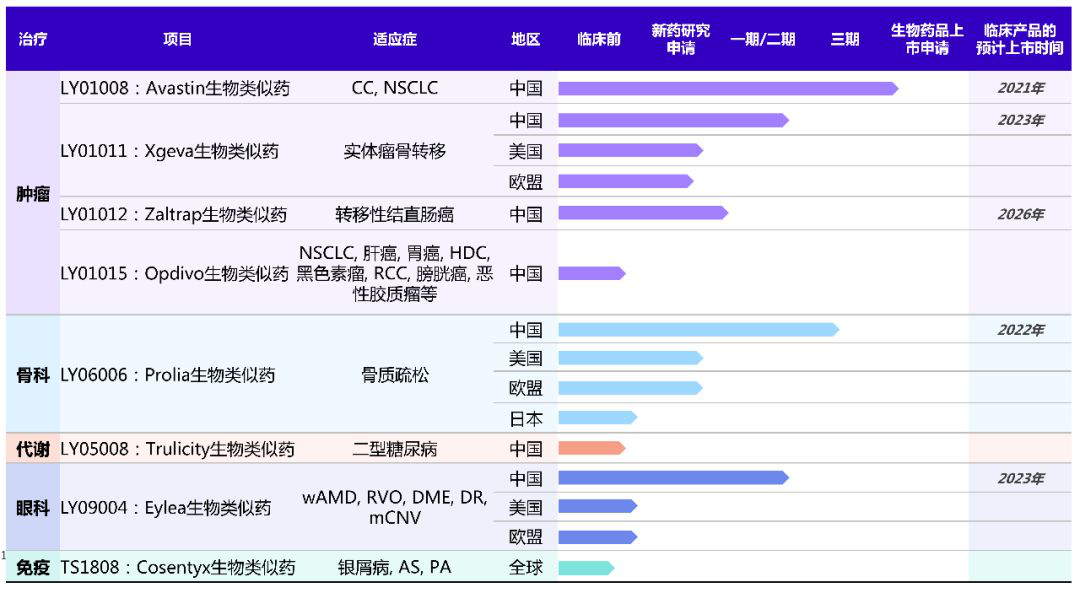Screen dimensions: 1080x593
Task: Click the teal Cosentyx 全球 progress bar
Action: point(586,568)
